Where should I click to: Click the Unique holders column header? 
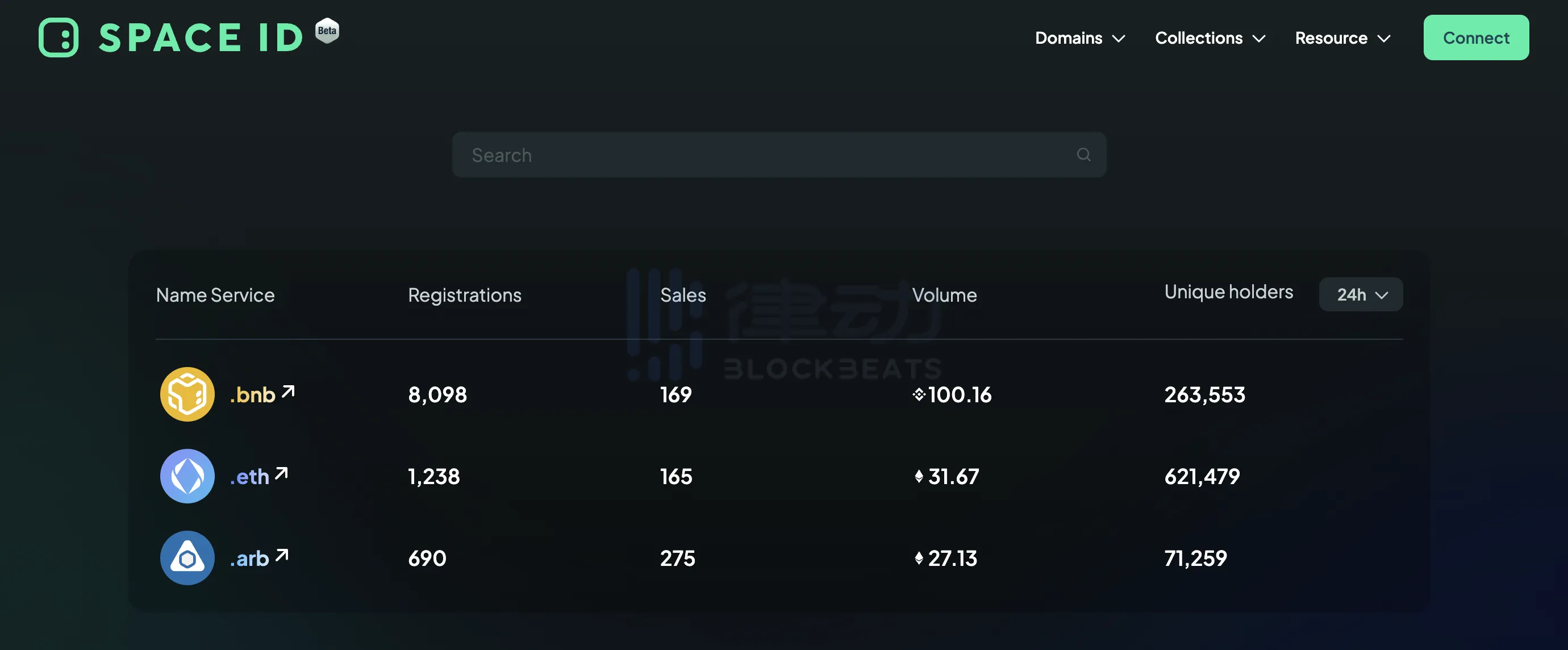(1228, 292)
